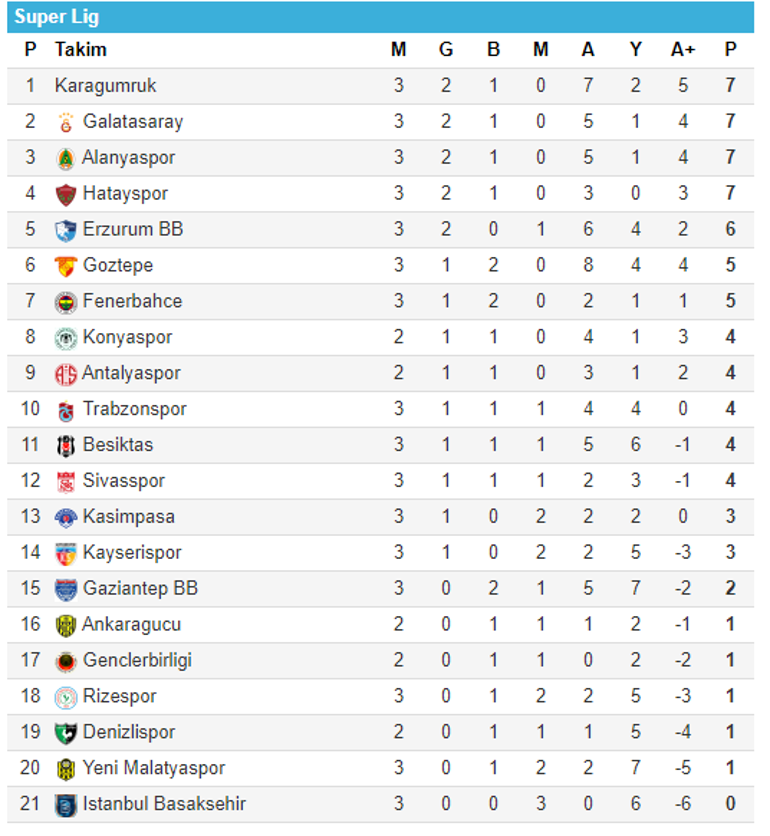The height and width of the screenshot is (836, 770).
Task: Open the Yeni Malatyaspor team link
Action: click(153, 768)
